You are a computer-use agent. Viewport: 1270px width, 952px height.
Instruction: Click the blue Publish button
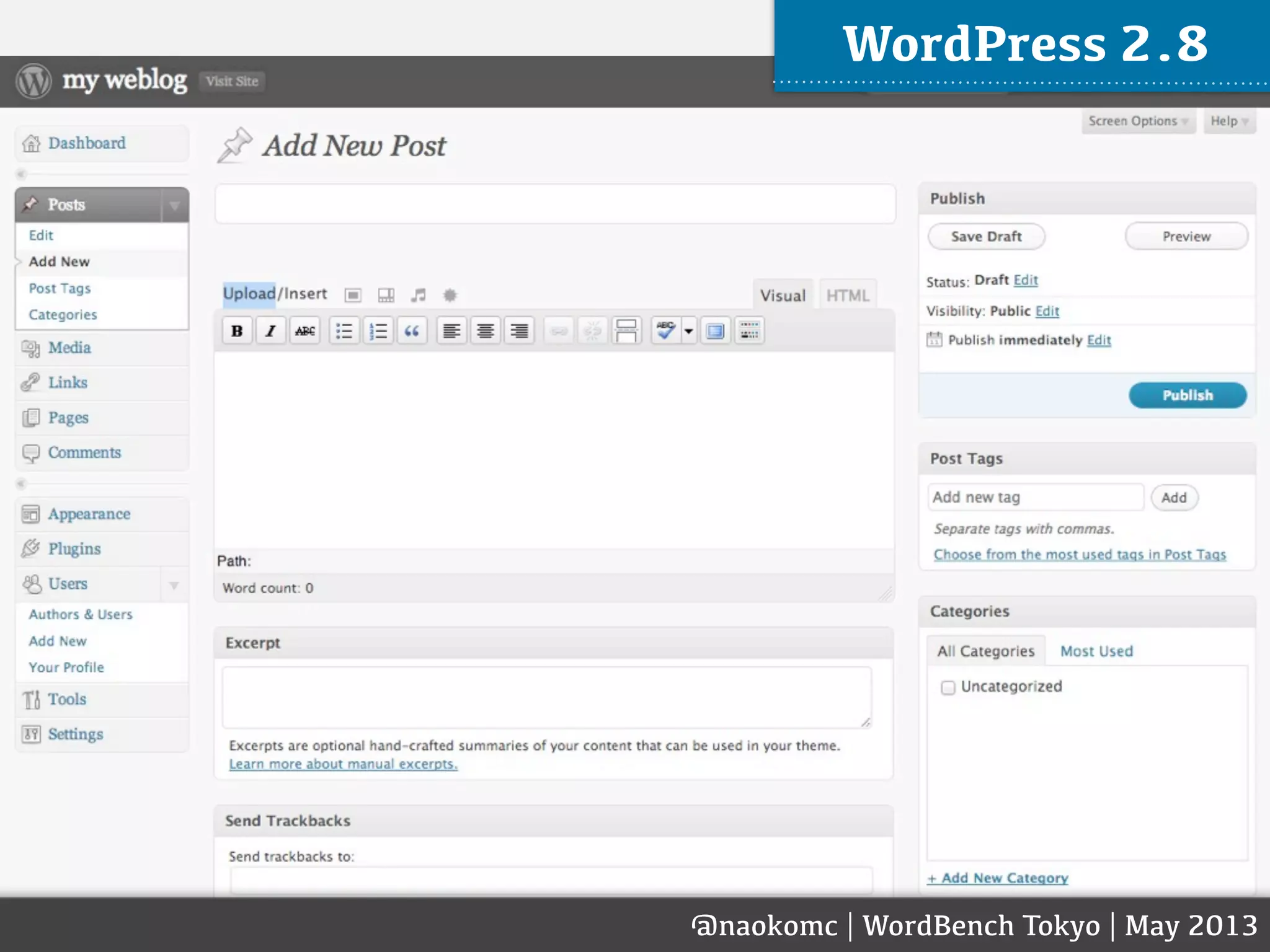[1187, 395]
